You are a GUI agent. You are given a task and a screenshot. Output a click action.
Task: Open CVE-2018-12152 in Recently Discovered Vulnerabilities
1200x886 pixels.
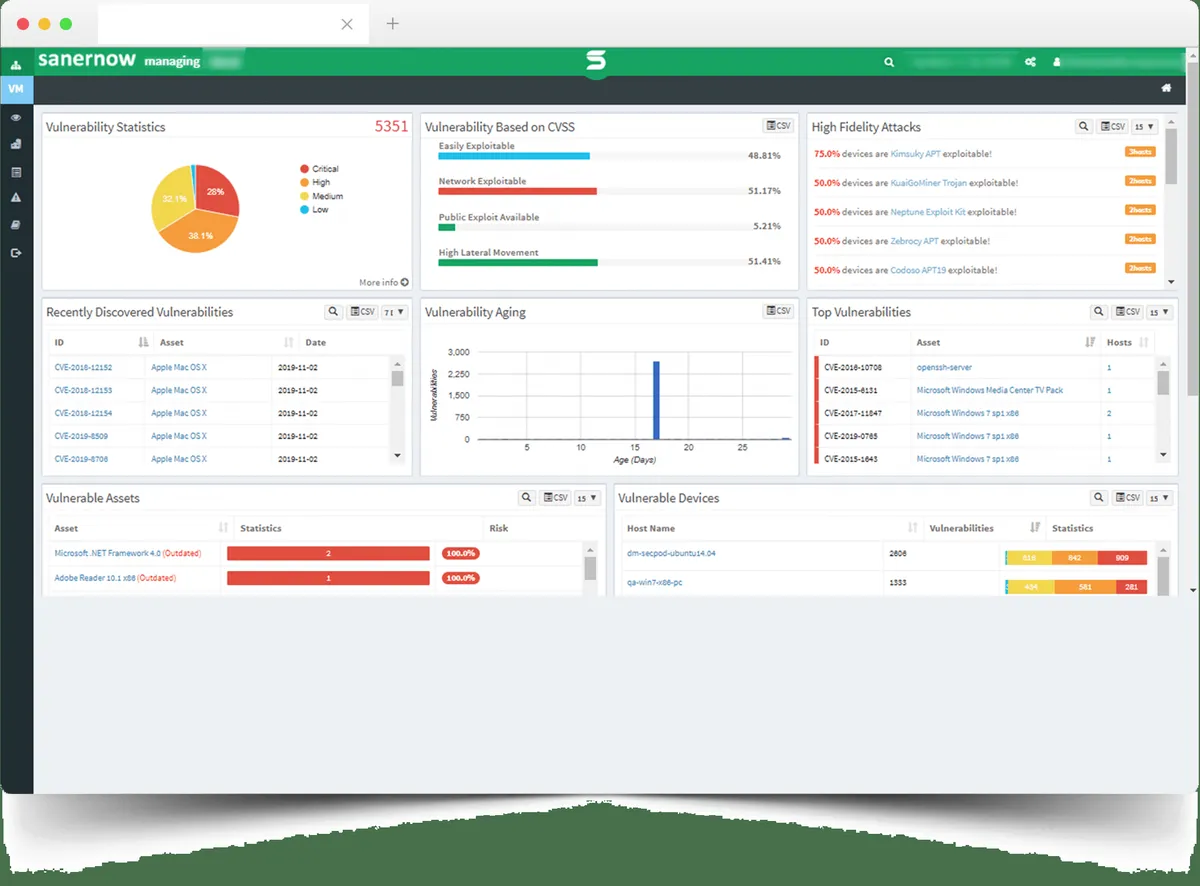(83, 367)
